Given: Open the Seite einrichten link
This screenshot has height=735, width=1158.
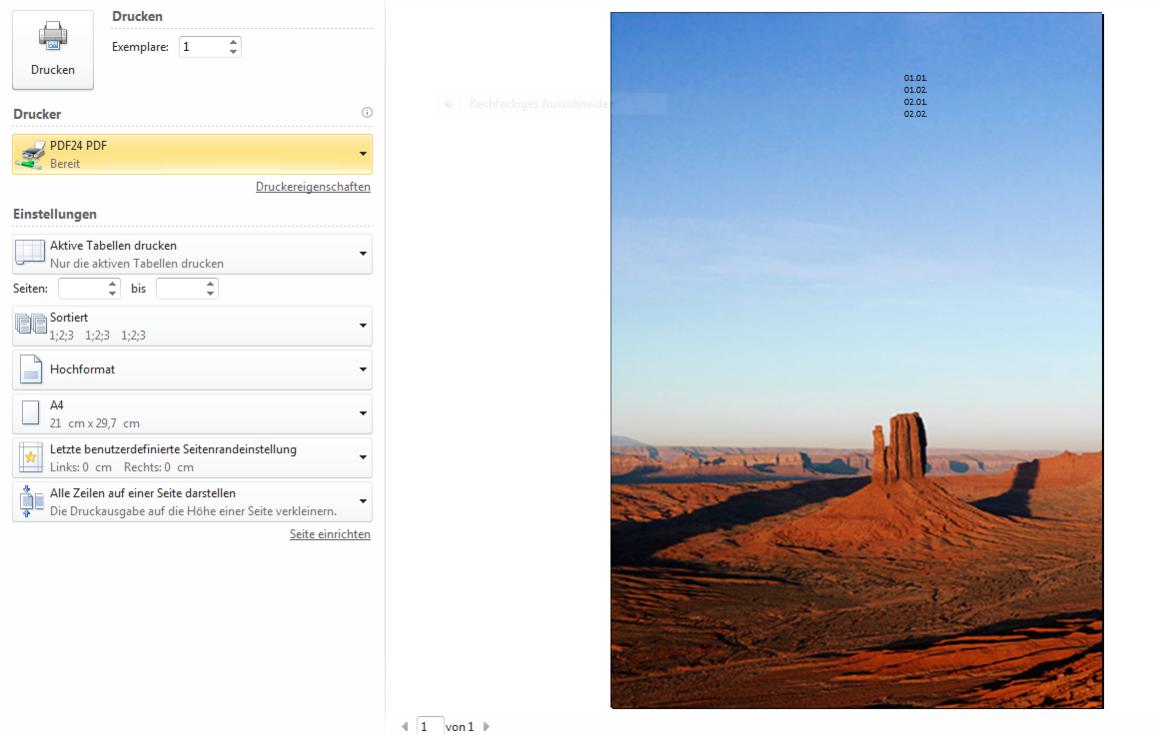Looking at the screenshot, I should click(x=330, y=534).
